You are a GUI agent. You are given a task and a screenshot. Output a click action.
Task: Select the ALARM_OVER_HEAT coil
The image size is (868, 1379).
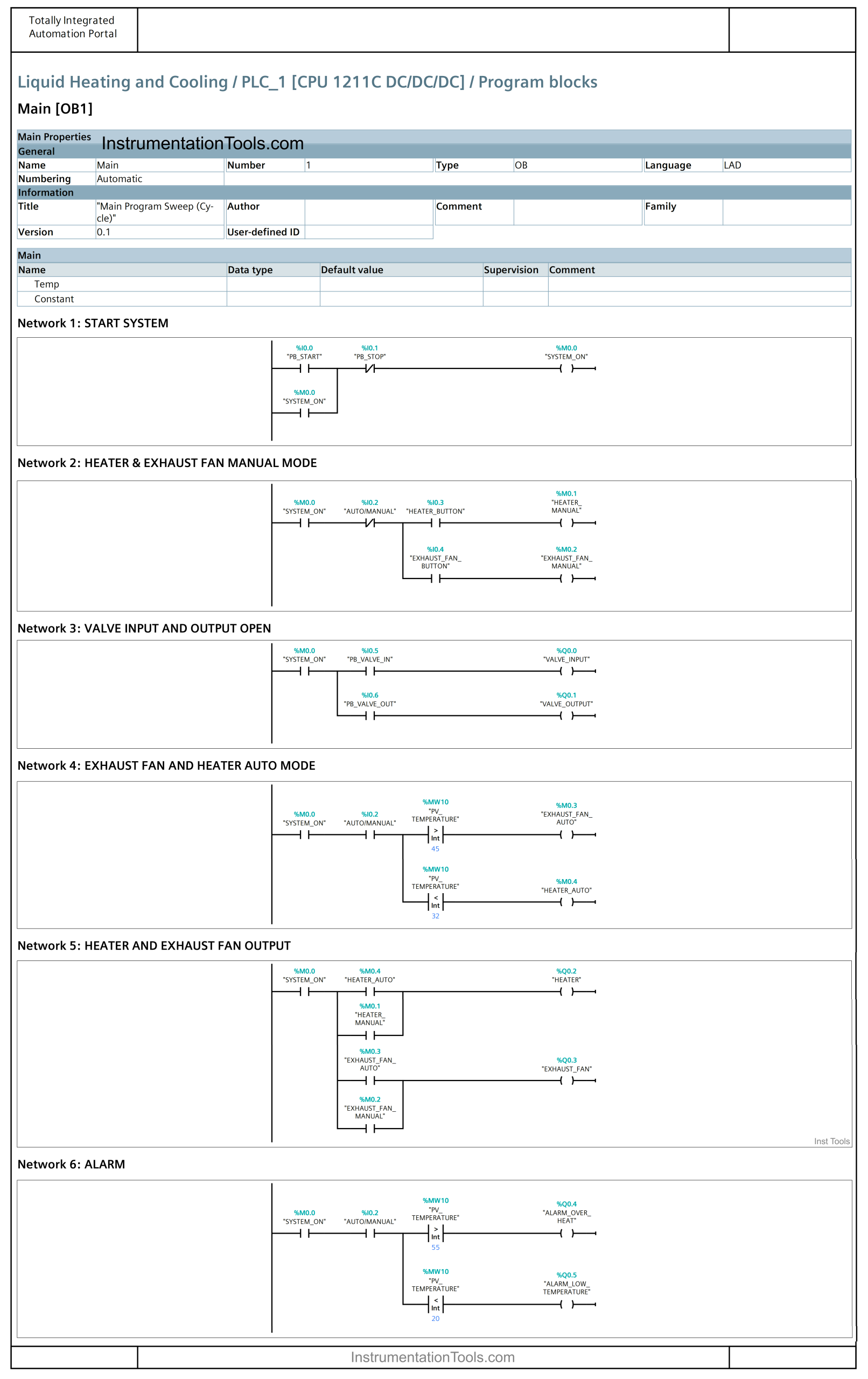(566, 1233)
